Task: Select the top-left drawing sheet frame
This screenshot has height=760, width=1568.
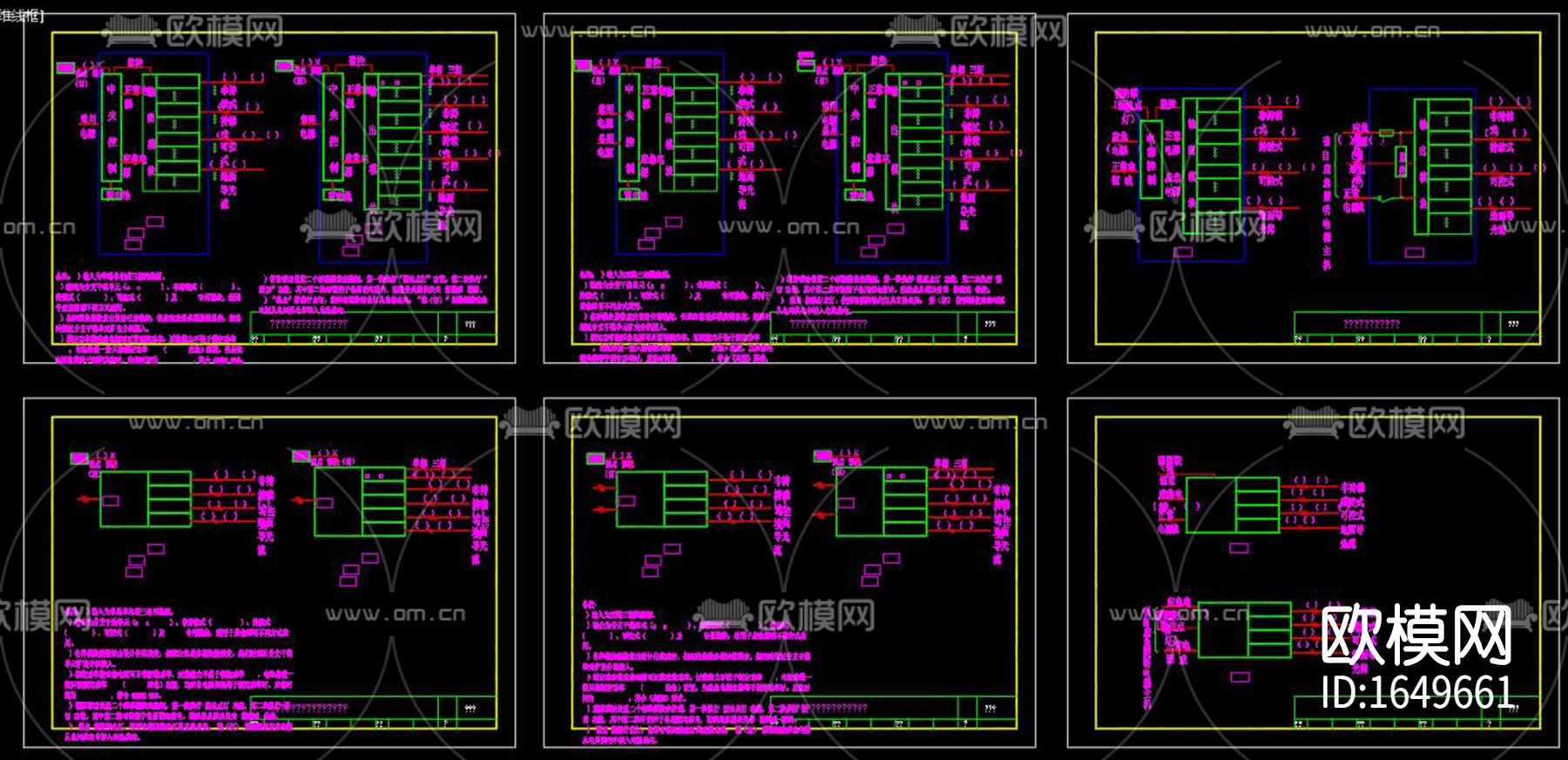Action: click(x=269, y=188)
